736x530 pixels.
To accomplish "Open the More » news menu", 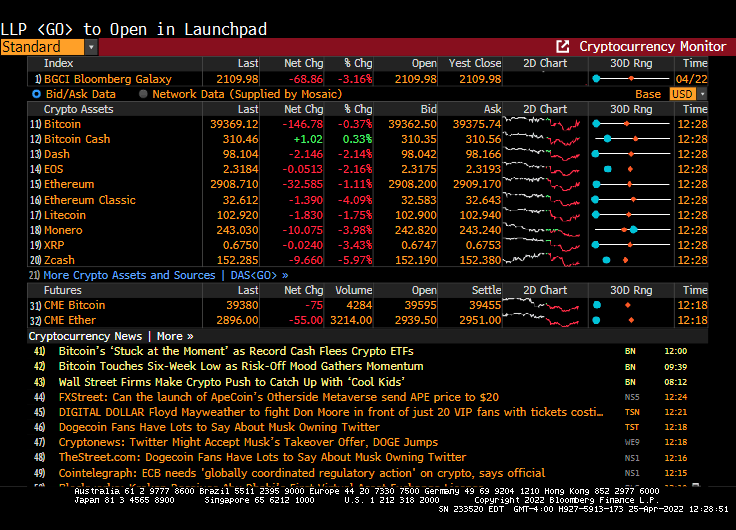I will 175,336.
